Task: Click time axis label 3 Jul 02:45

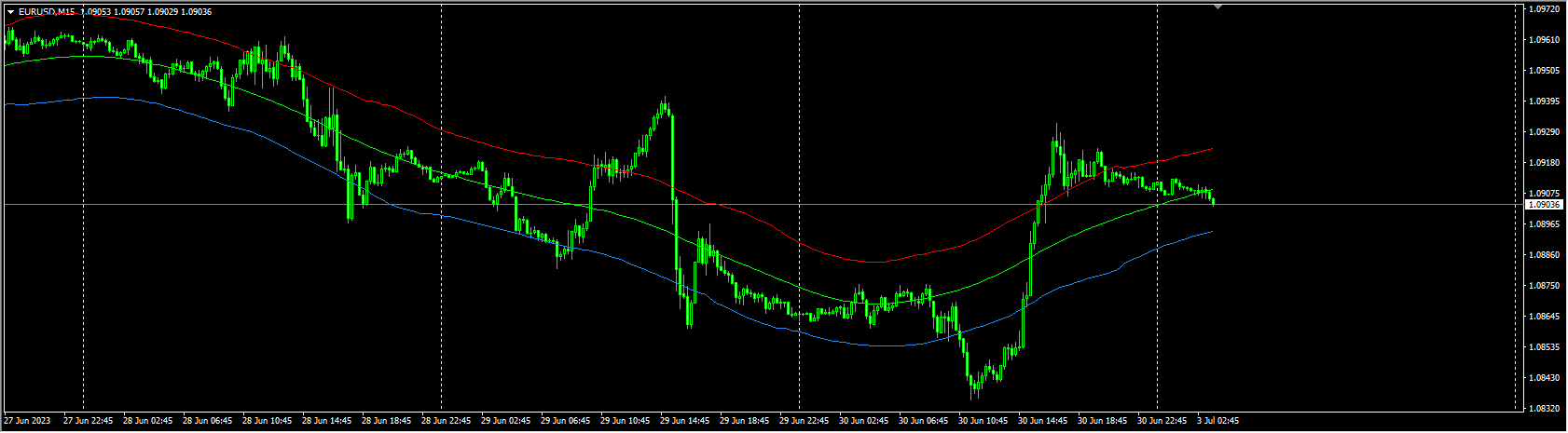Action: [x=1218, y=421]
